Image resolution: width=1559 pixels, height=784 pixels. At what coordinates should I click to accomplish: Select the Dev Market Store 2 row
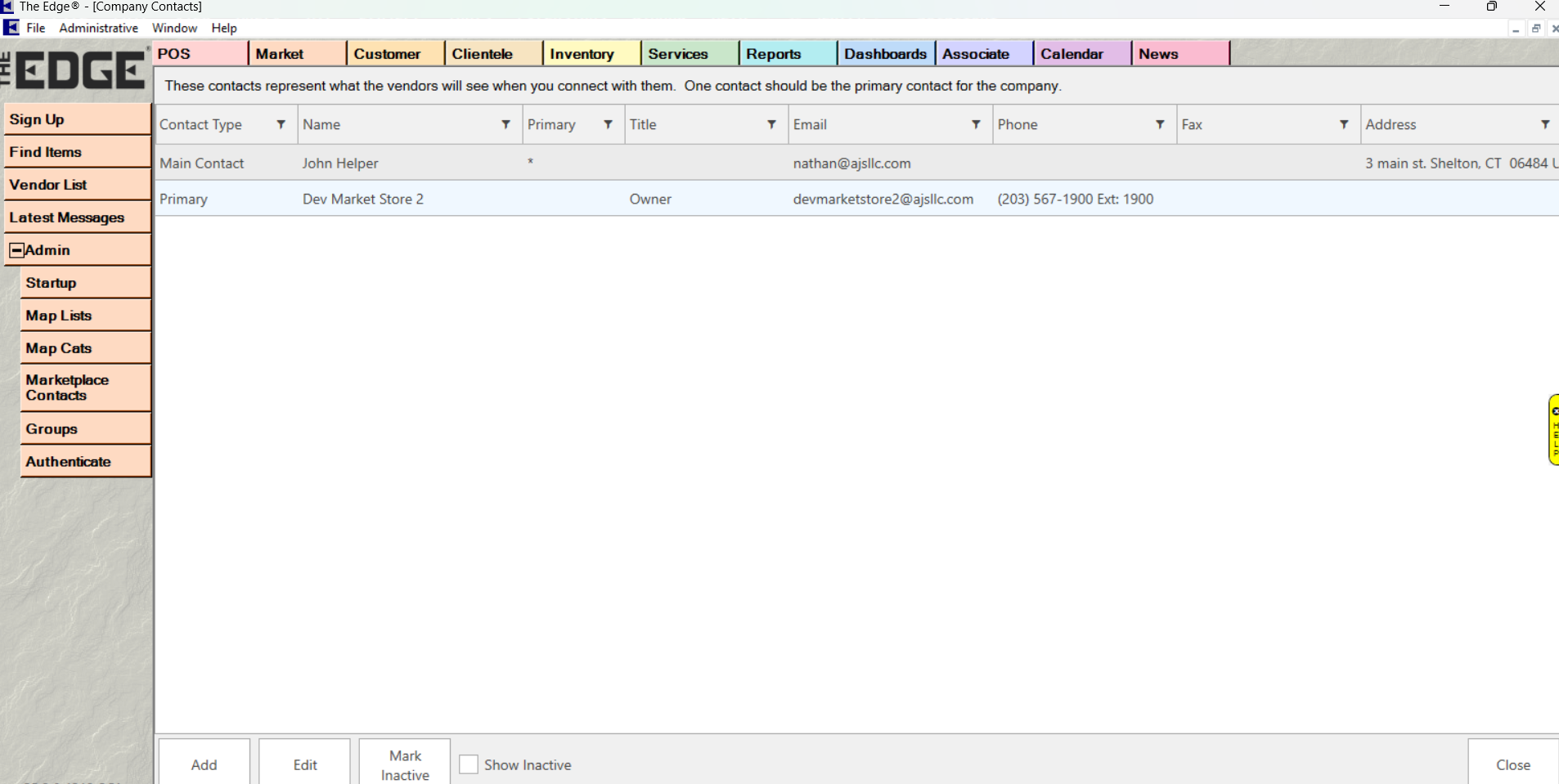click(x=363, y=199)
